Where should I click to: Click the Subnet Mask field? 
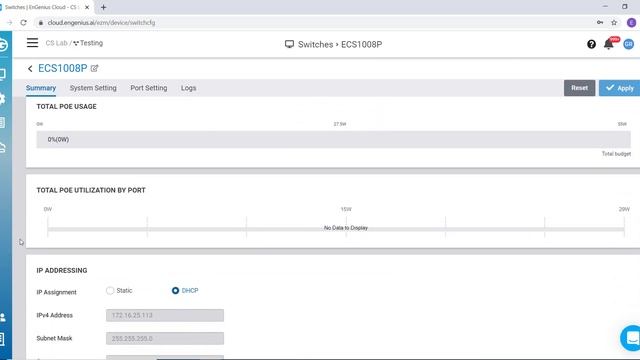(165, 338)
